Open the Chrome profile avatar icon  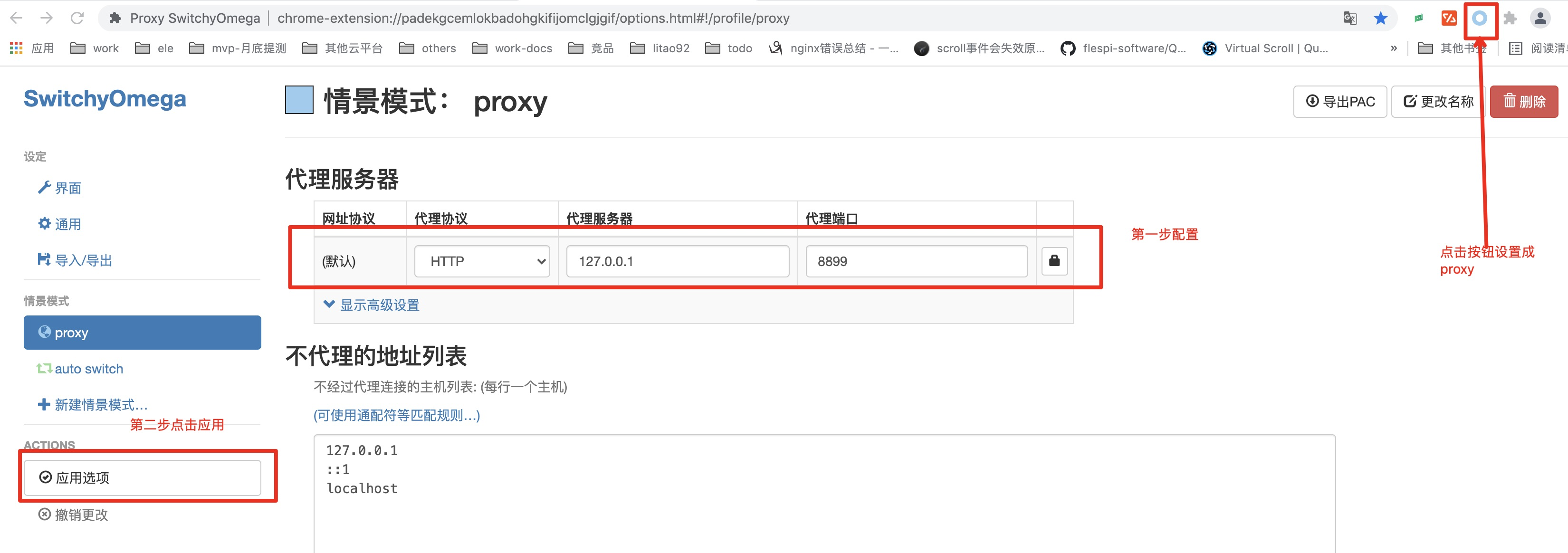[x=1540, y=18]
